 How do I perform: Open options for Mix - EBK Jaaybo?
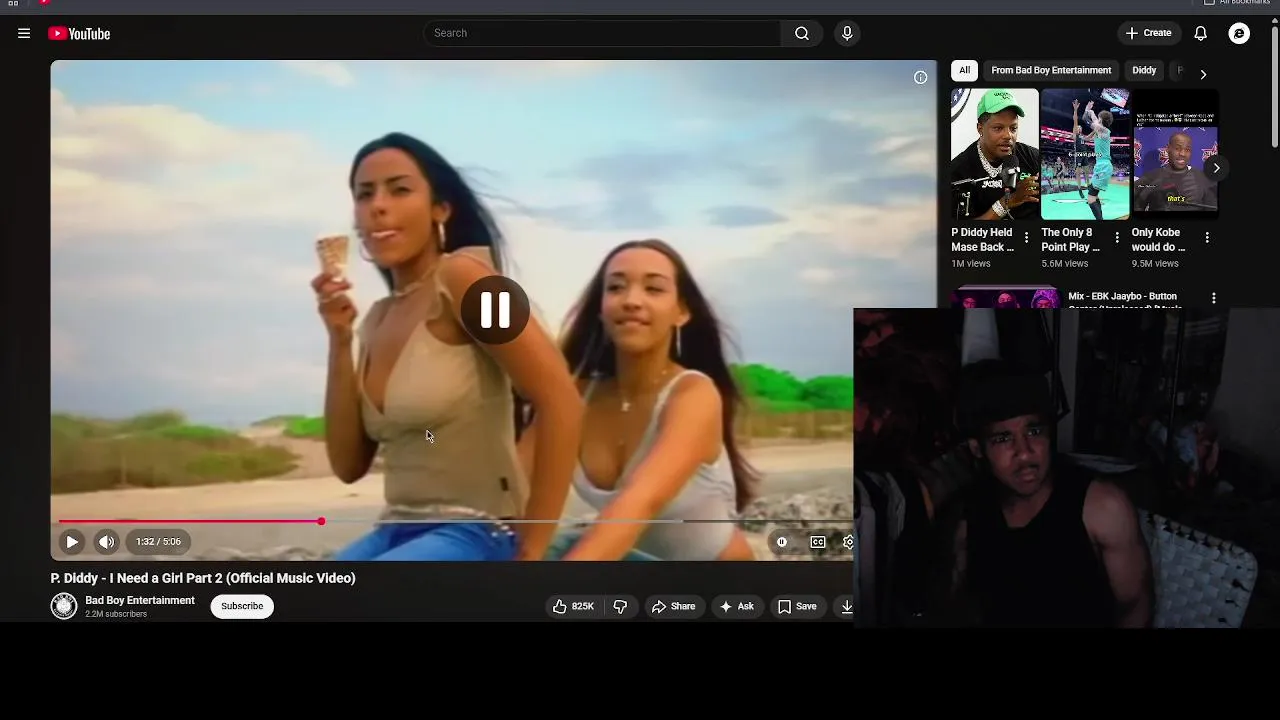tap(1214, 298)
